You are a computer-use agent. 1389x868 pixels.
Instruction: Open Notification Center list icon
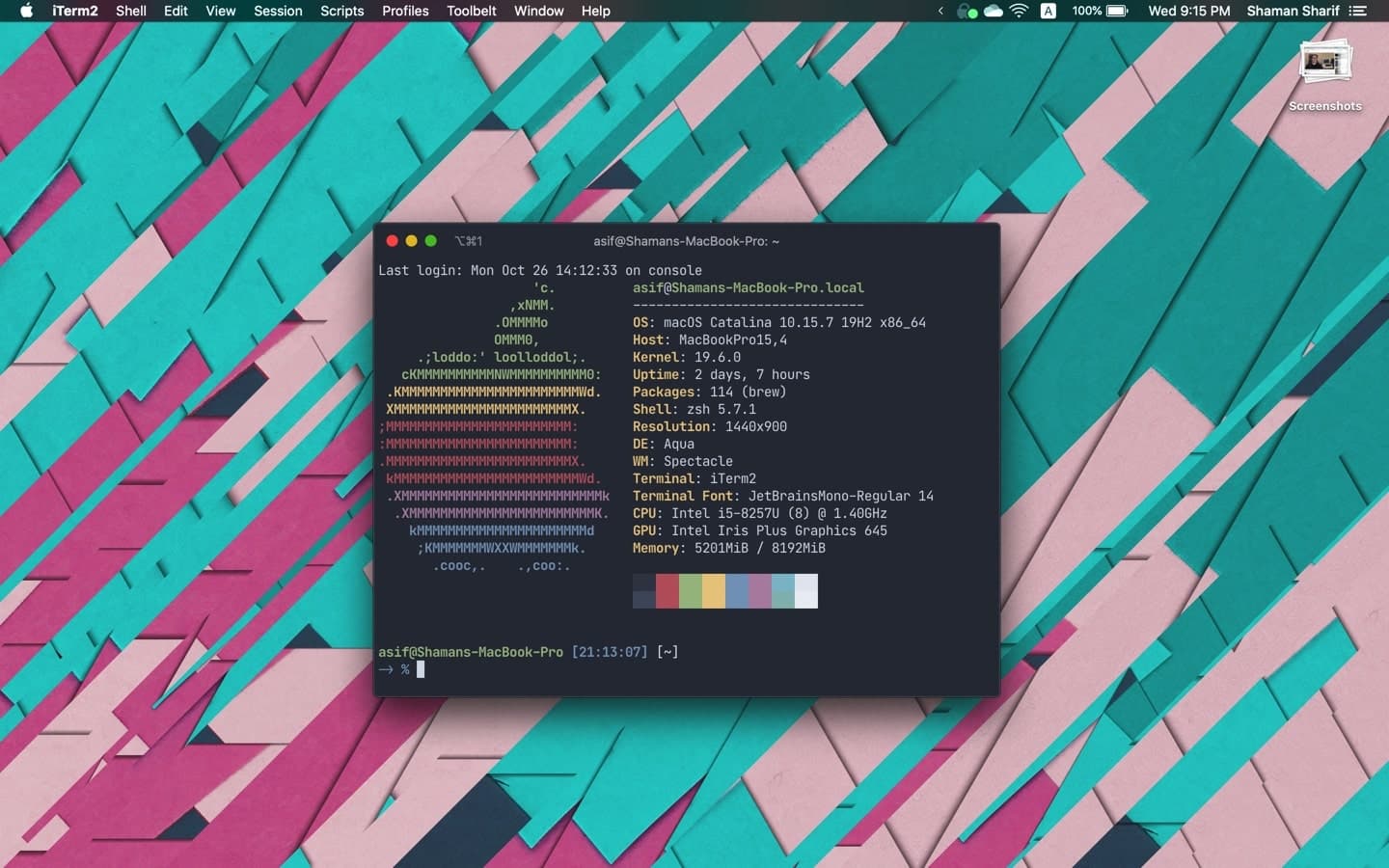pos(1358,11)
